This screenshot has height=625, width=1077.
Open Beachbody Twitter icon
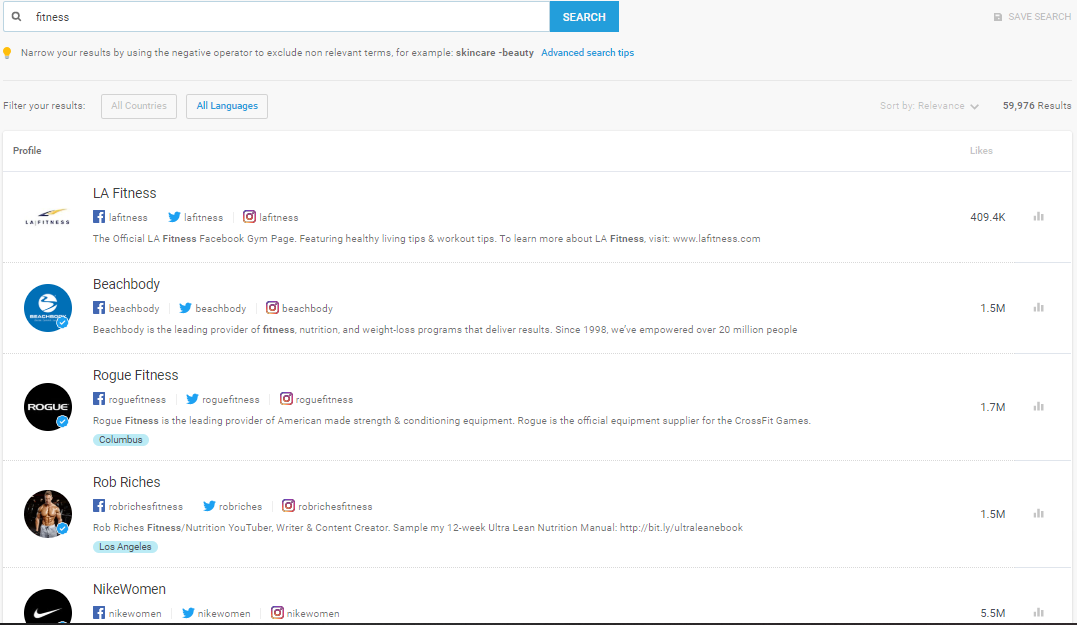(185, 308)
